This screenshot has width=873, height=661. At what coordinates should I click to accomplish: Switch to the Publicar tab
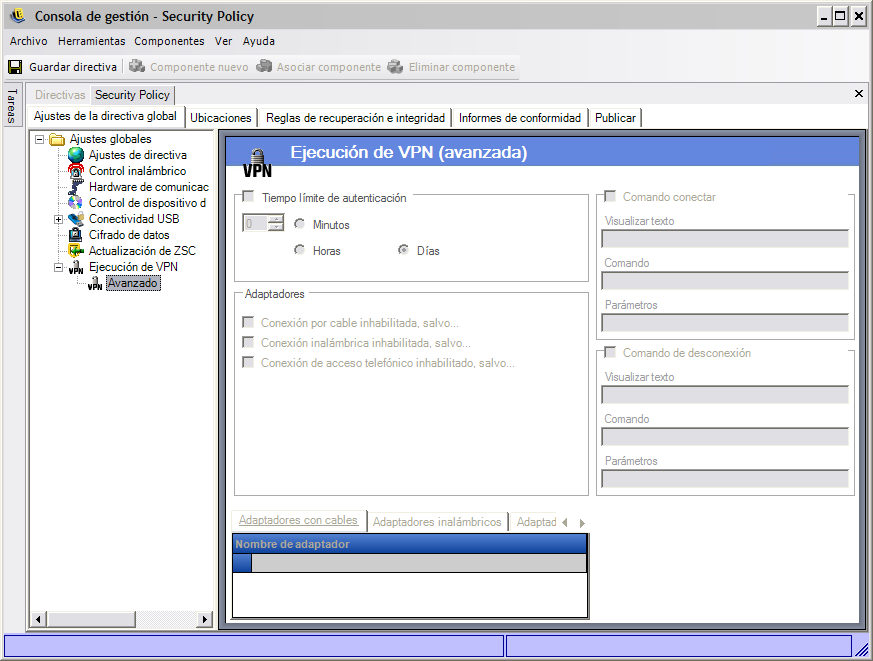point(615,118)
